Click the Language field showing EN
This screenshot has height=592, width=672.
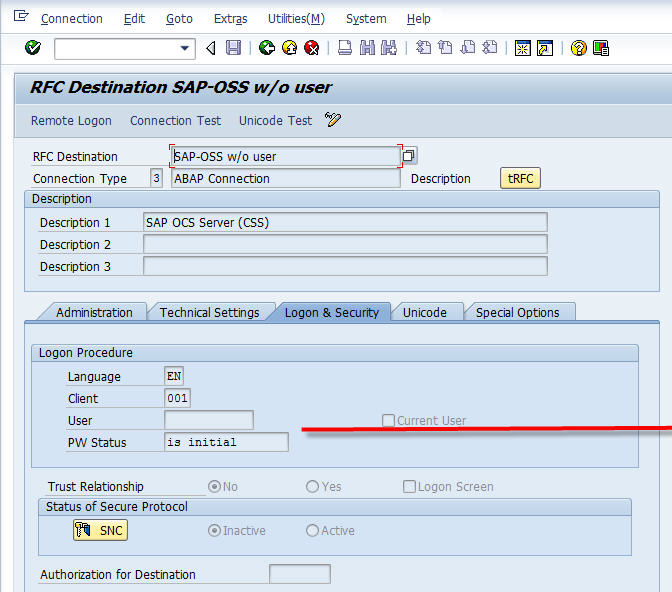tap(174, 376)
